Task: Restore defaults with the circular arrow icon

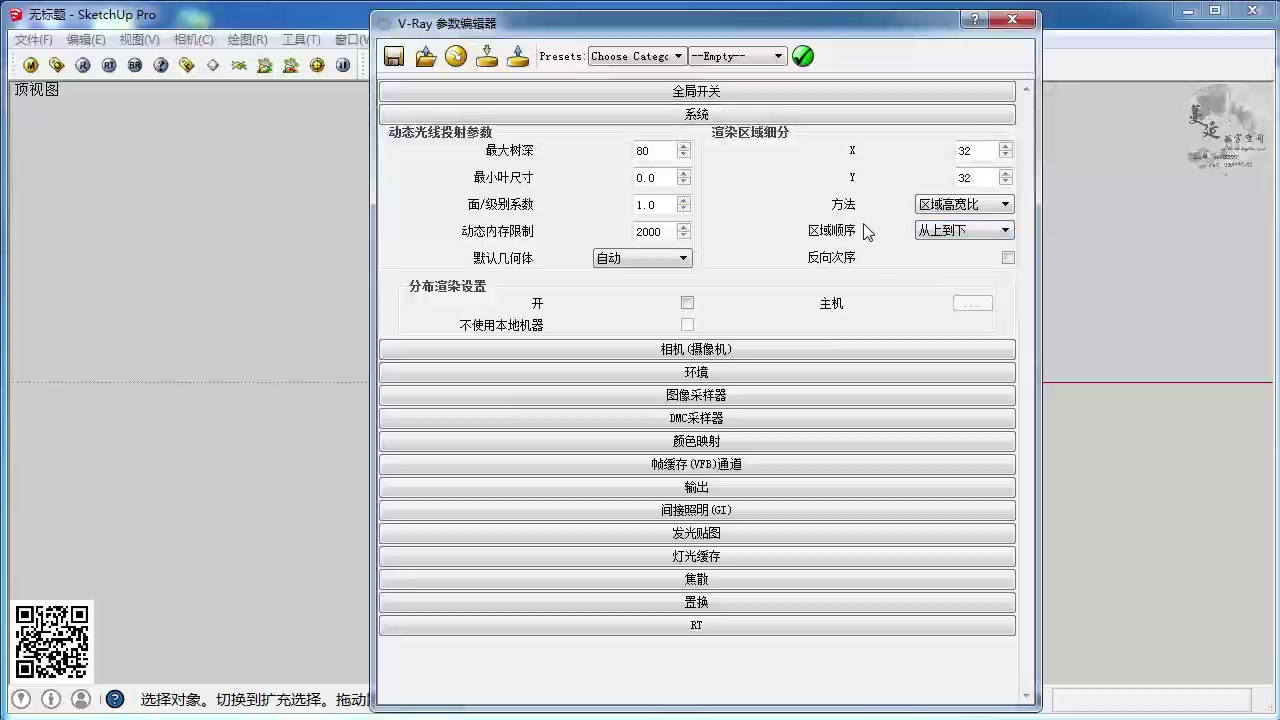Action: coord(455,56)
